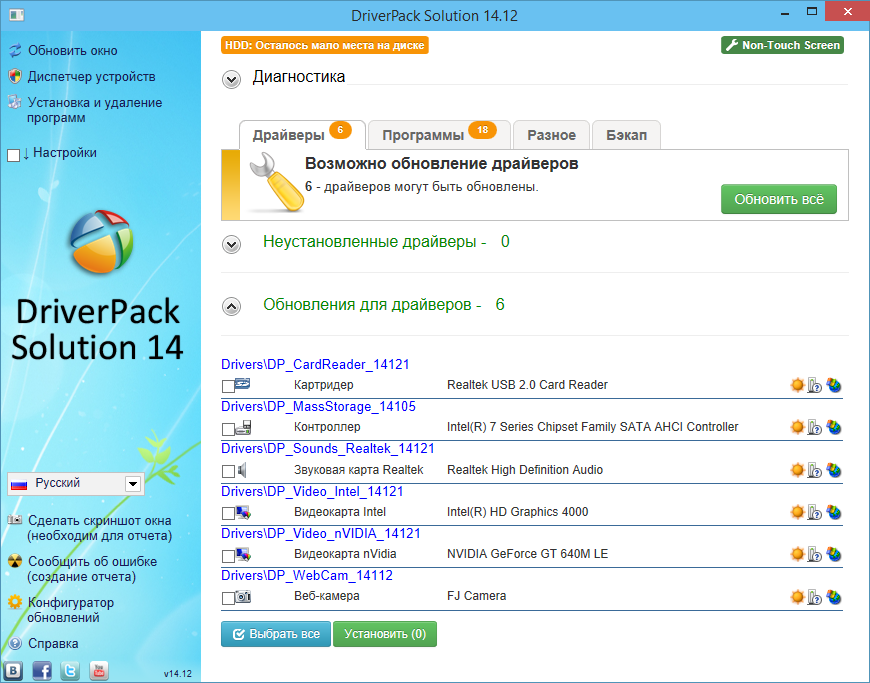
Task: Tick checkbox for Картридер driver
Action: pyautogui.click(x=227, y=386)
